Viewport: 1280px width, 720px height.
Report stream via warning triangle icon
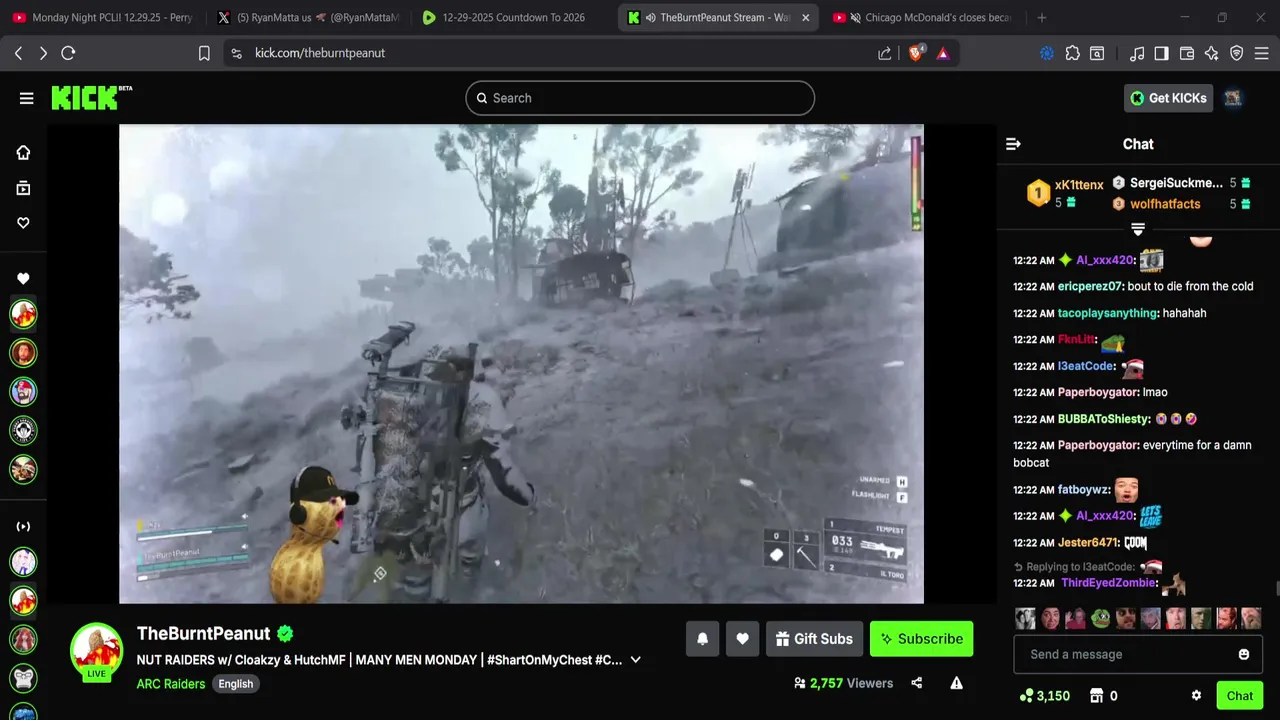[956, 683]
